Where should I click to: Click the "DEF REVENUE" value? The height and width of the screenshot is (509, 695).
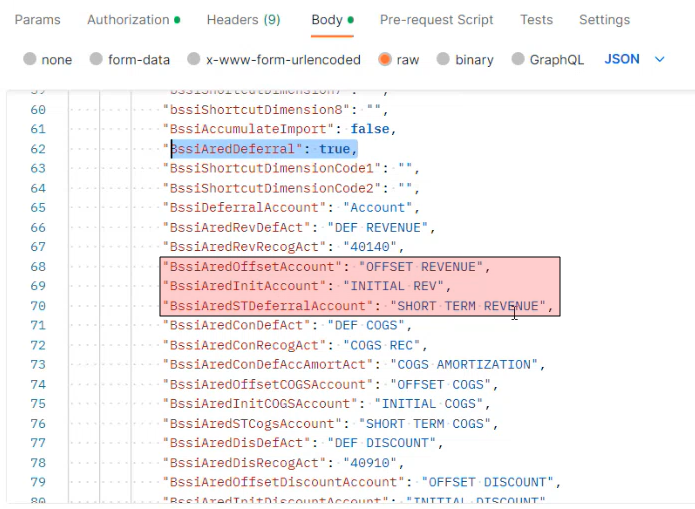(x=378, y=227)
